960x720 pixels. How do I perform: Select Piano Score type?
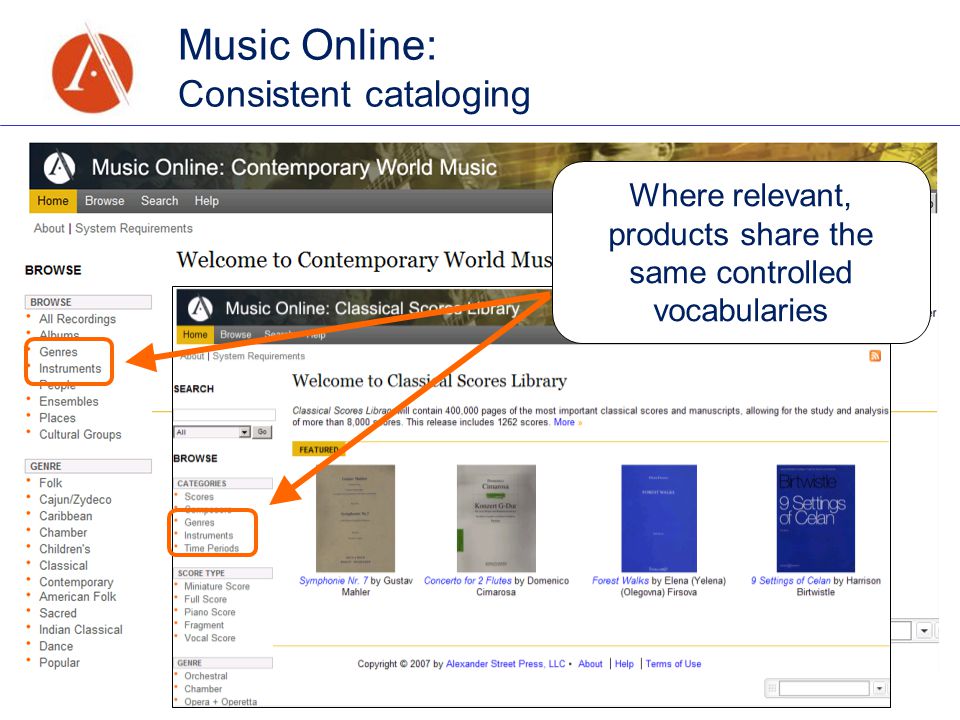209,612
